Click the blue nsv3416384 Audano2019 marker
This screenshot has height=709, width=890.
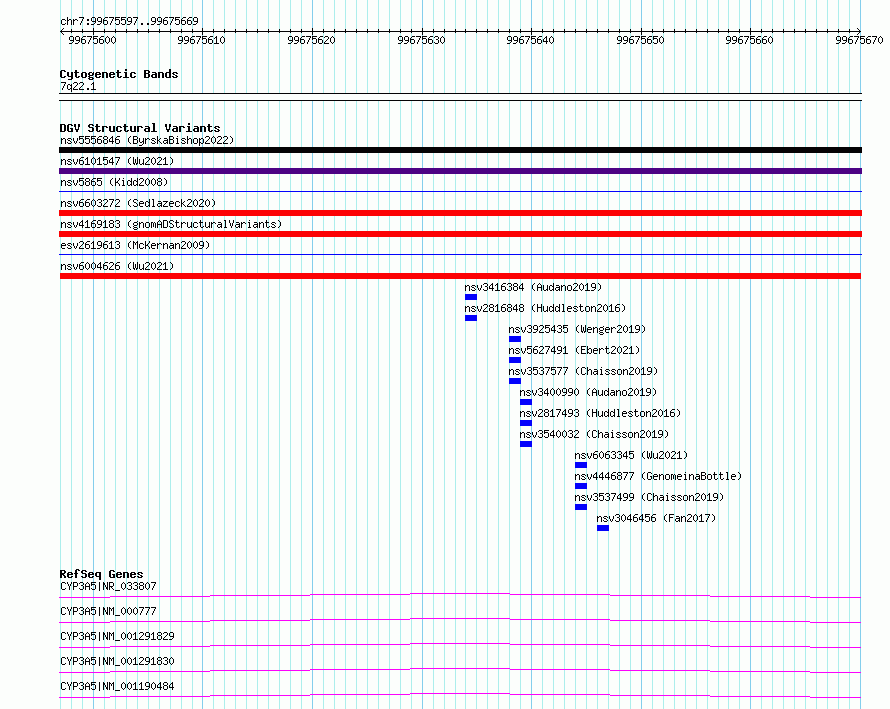(471, 297)
